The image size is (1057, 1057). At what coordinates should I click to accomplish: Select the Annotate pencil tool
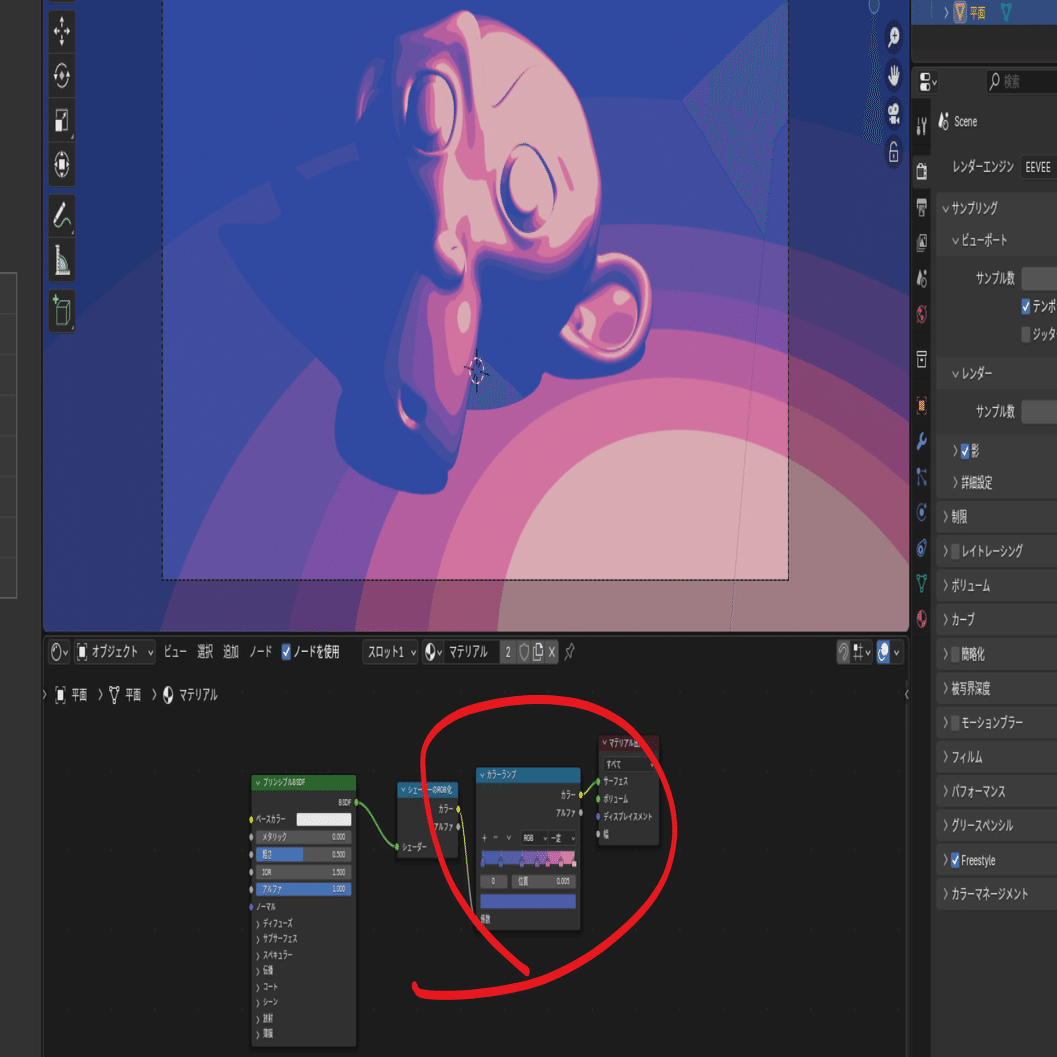point(61,216)
